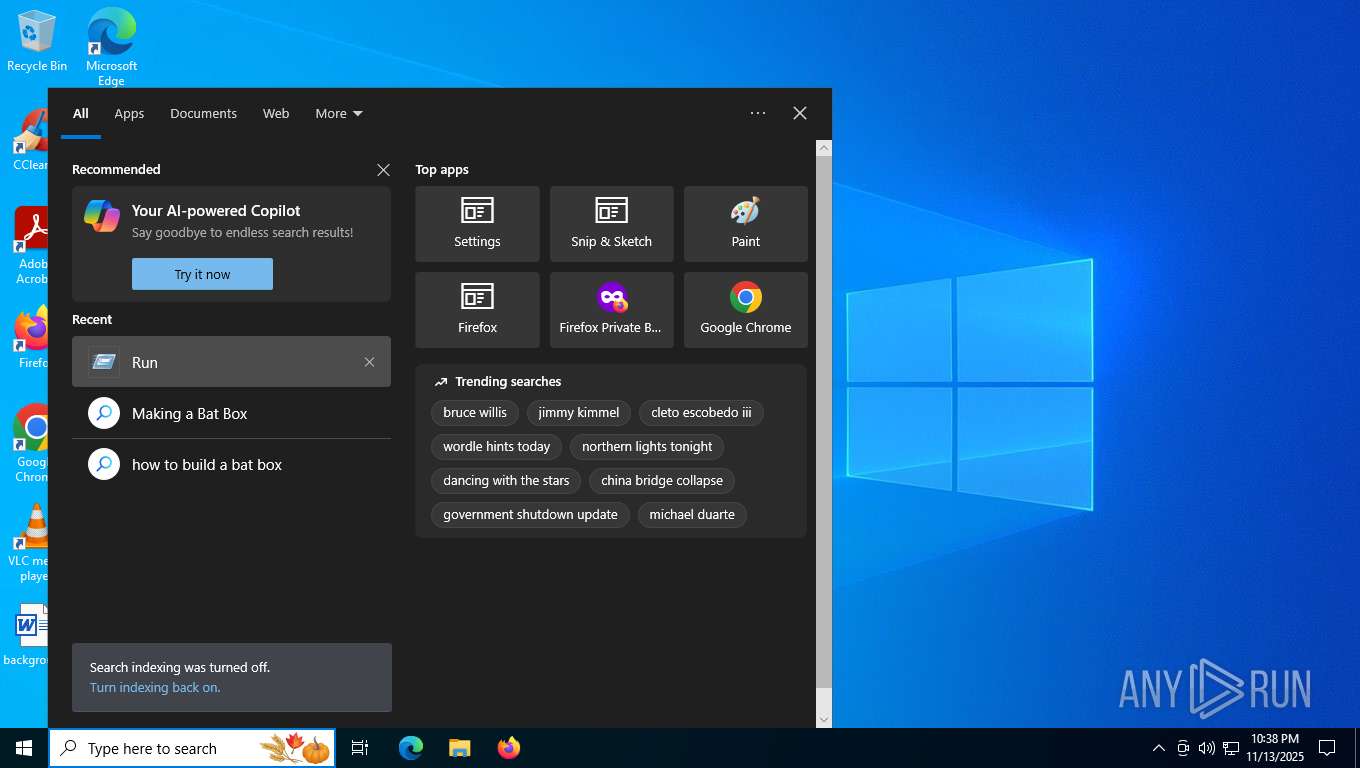Search for how to build a bat box
The image size is (1360, 768).
point(231,464)
